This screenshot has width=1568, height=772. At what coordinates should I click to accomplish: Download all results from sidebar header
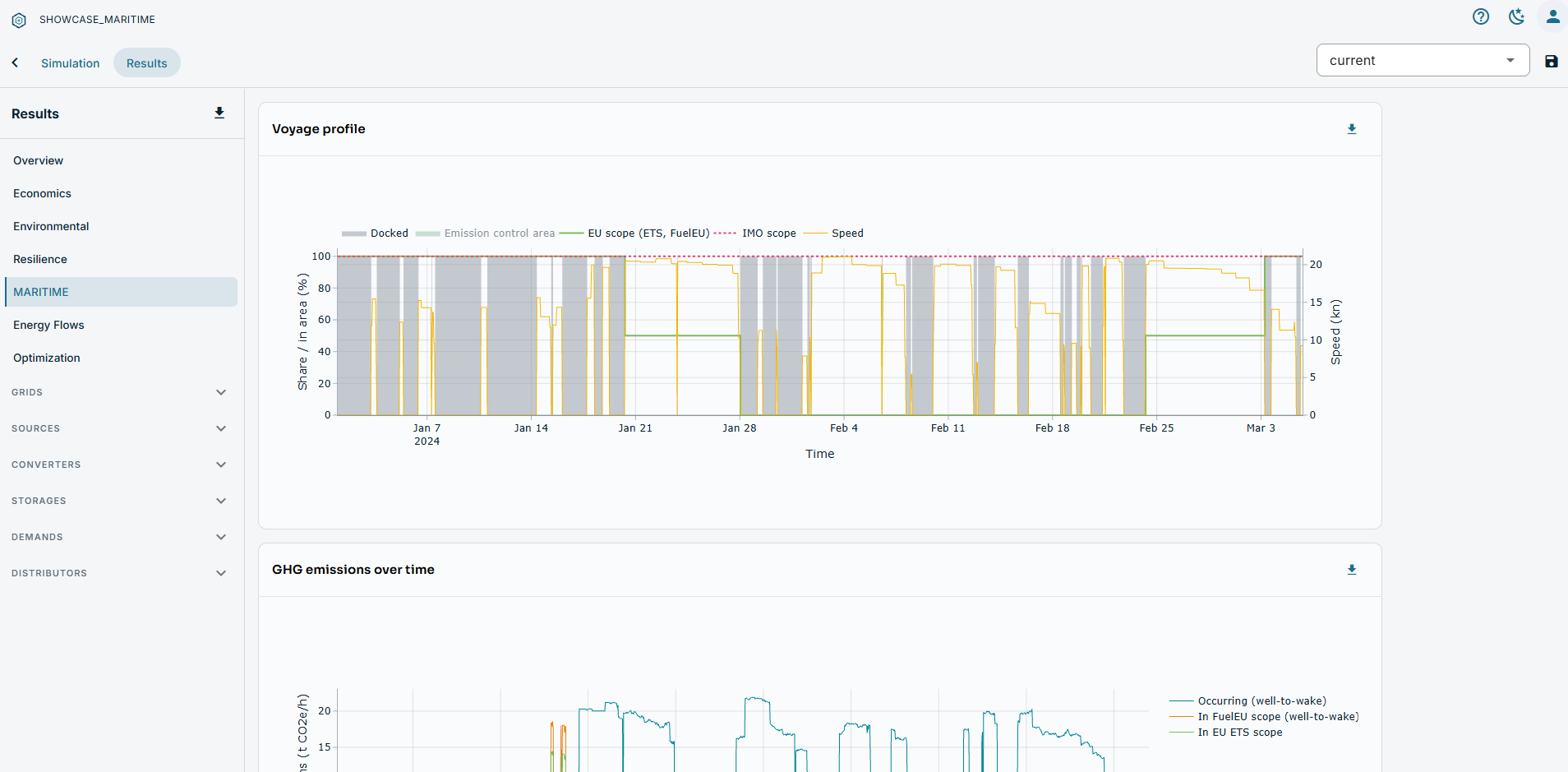tap(219, 113)
